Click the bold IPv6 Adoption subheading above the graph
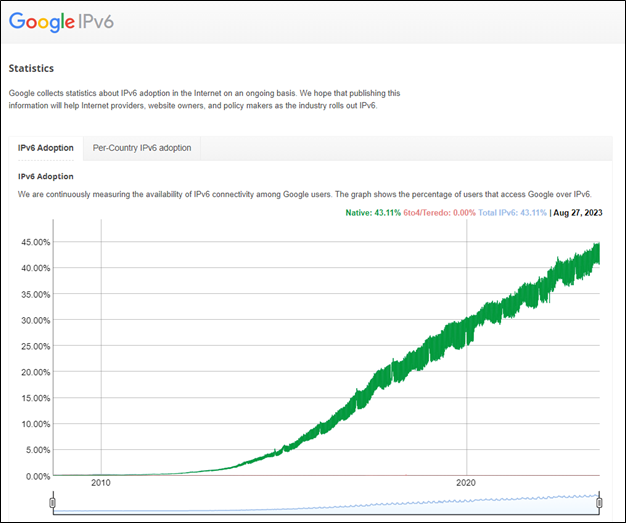626x523 pixels. (x=46, y=176)
